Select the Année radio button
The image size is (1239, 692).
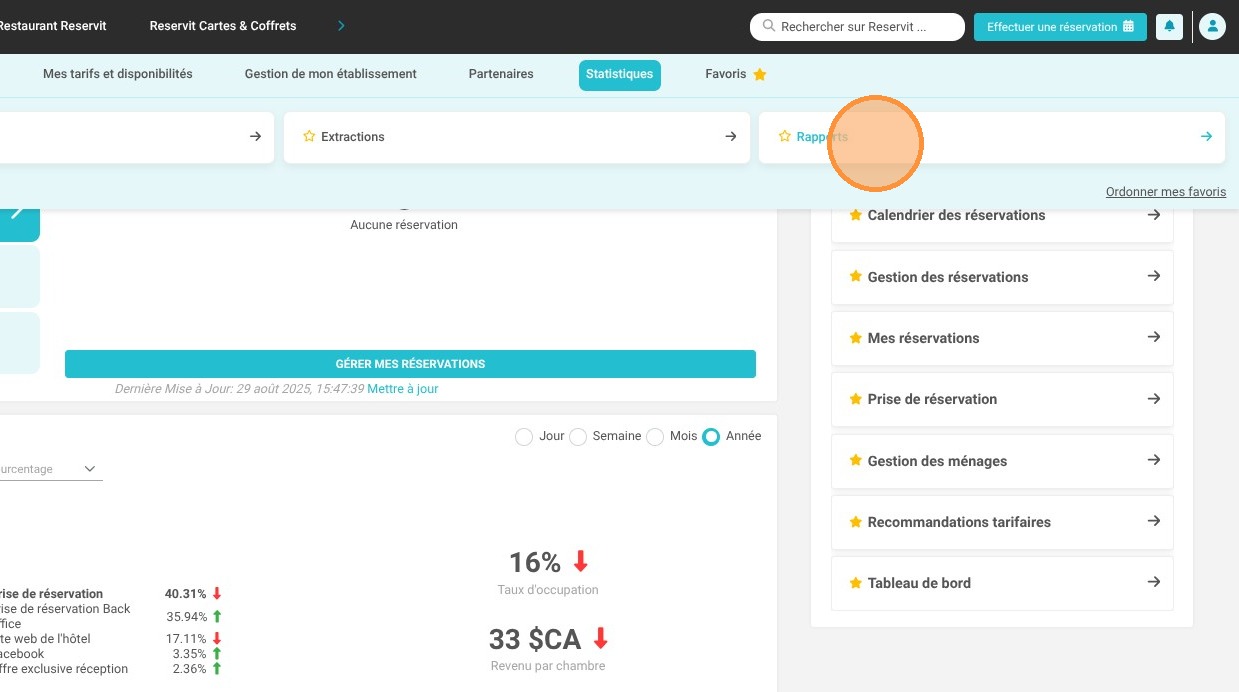point(711,437)
